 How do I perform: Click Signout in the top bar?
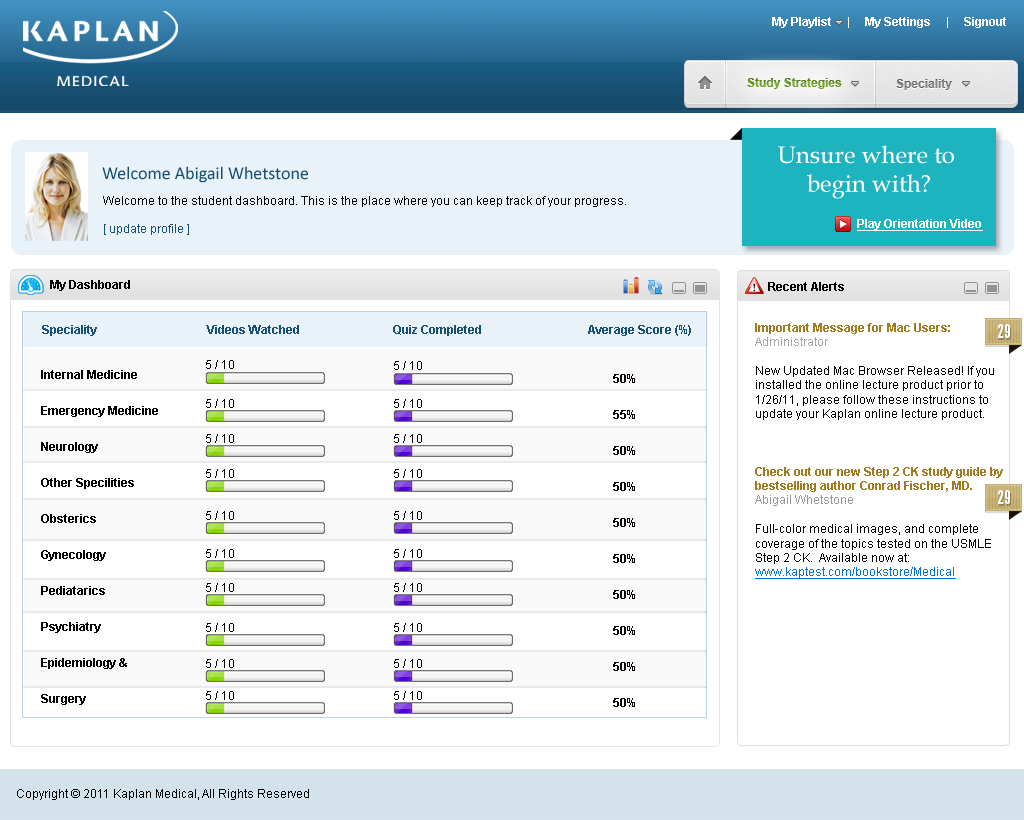[x=984, y=22]
